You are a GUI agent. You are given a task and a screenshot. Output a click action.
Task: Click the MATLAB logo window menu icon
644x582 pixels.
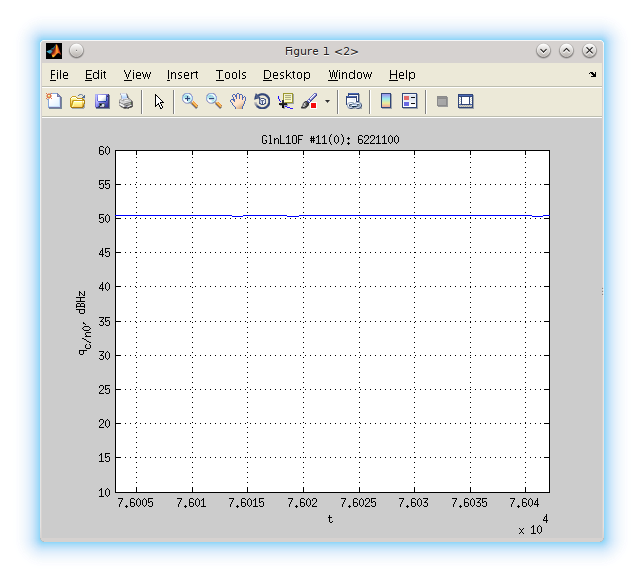[x=54, y=51]
